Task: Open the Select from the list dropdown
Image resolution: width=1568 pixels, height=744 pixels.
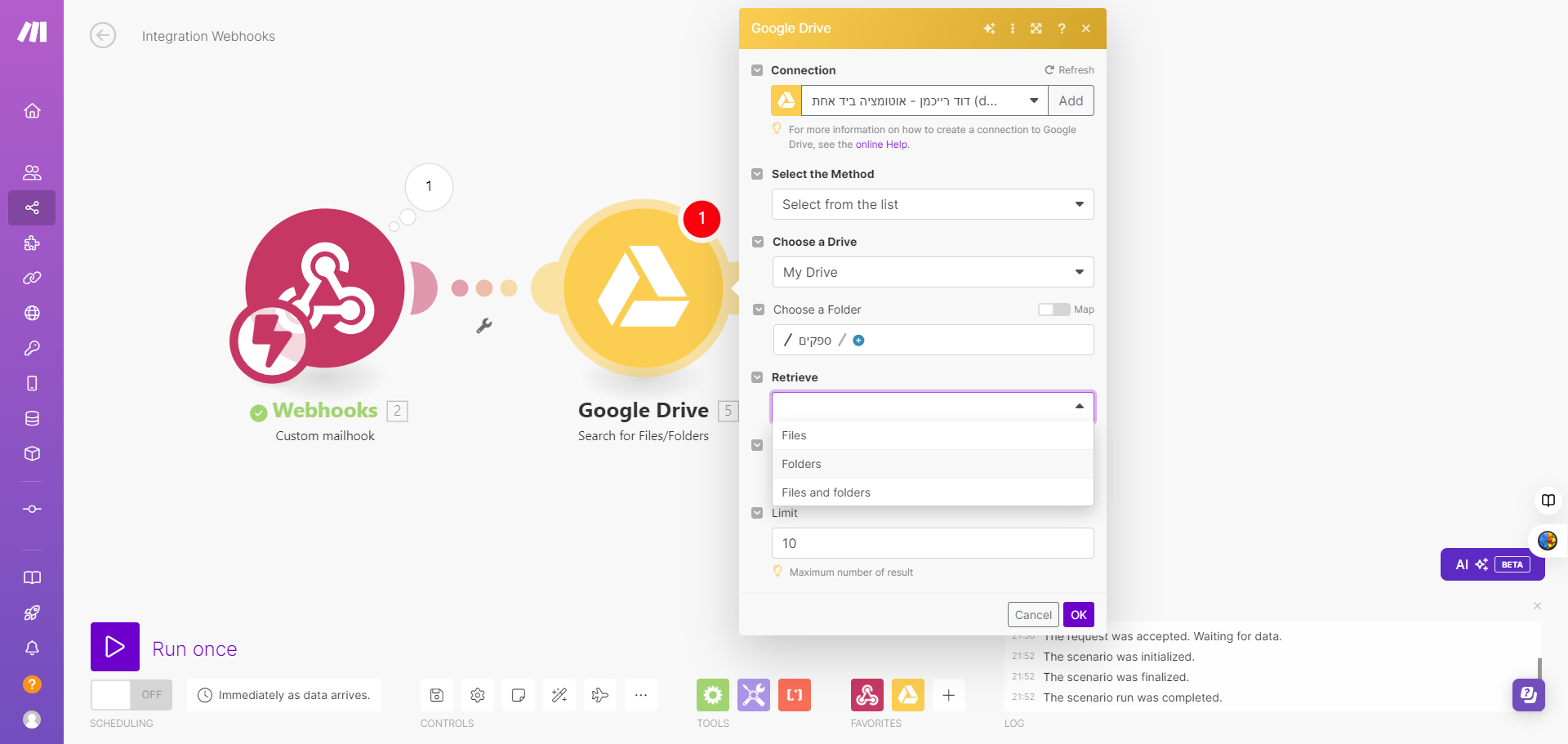Action: click(933, 204)
